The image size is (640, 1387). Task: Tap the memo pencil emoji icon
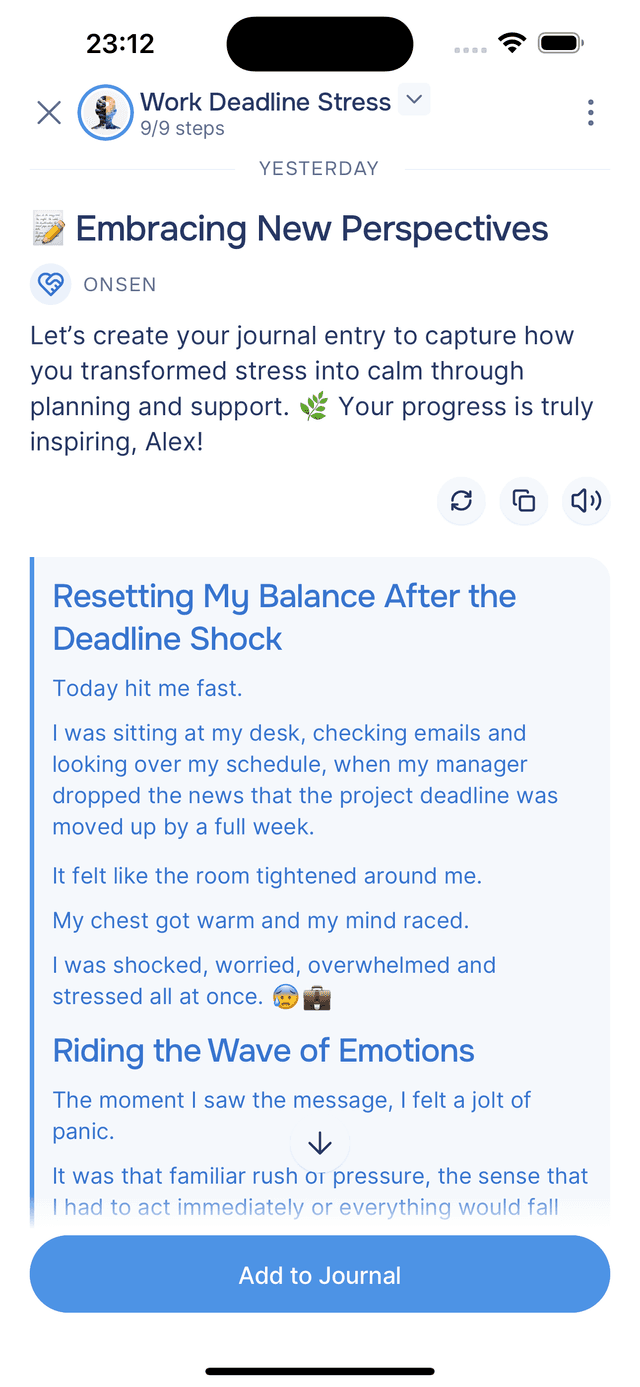[48, 229]
